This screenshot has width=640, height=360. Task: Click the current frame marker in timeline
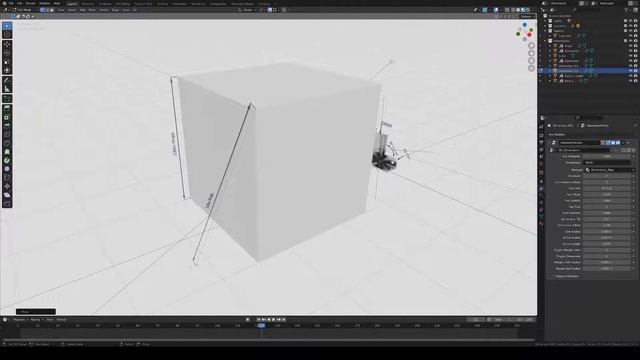261,325
